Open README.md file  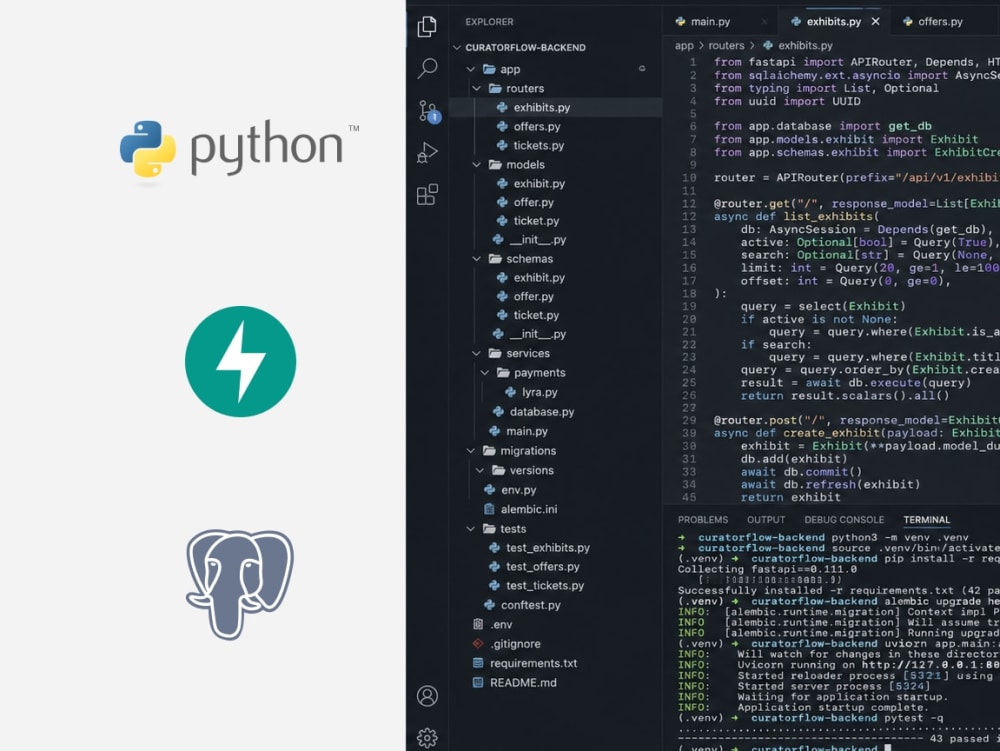coord(523,683)
